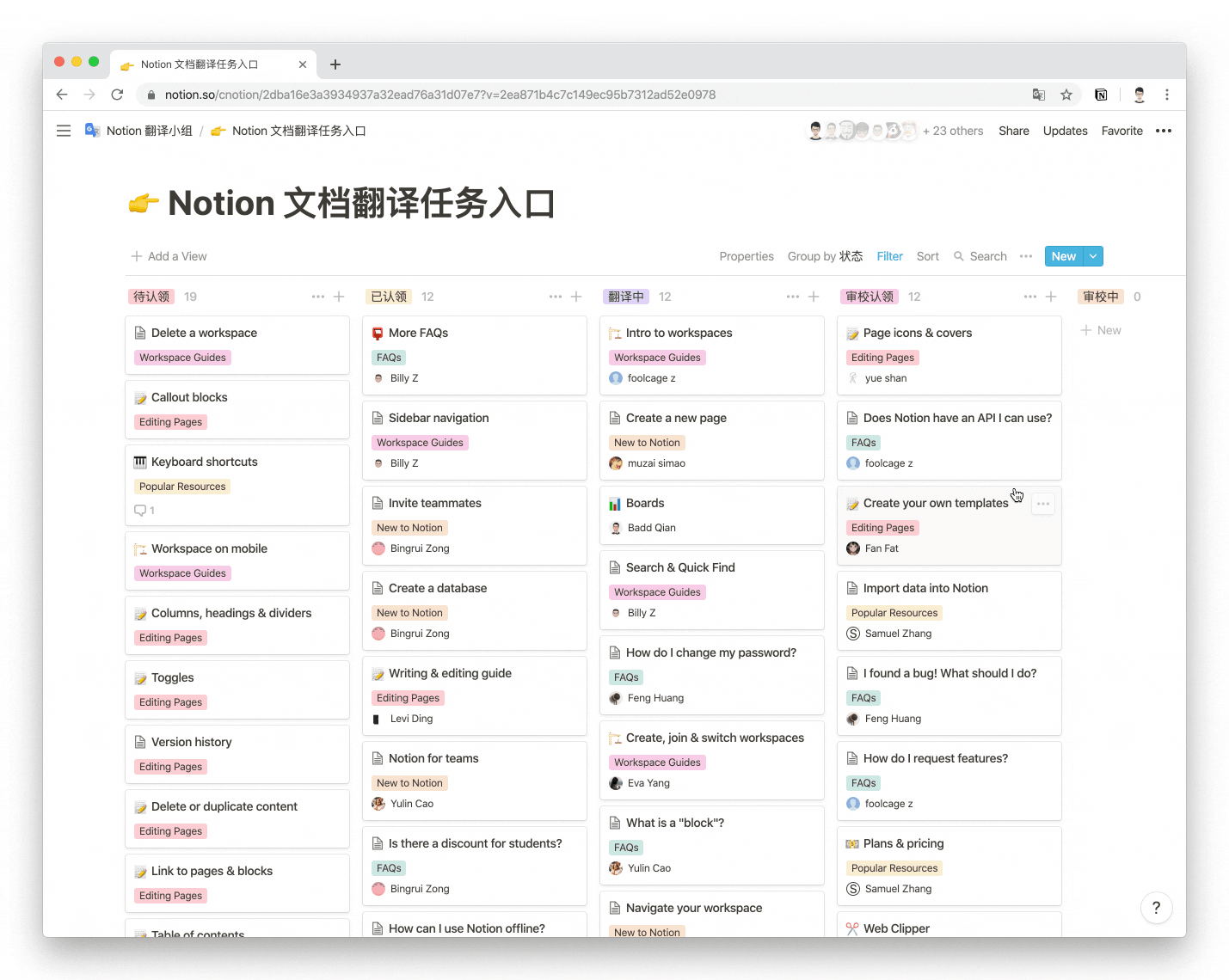Show the 23 others collaborators
This screenshot has height=980, width=1229.
point(953,131)
